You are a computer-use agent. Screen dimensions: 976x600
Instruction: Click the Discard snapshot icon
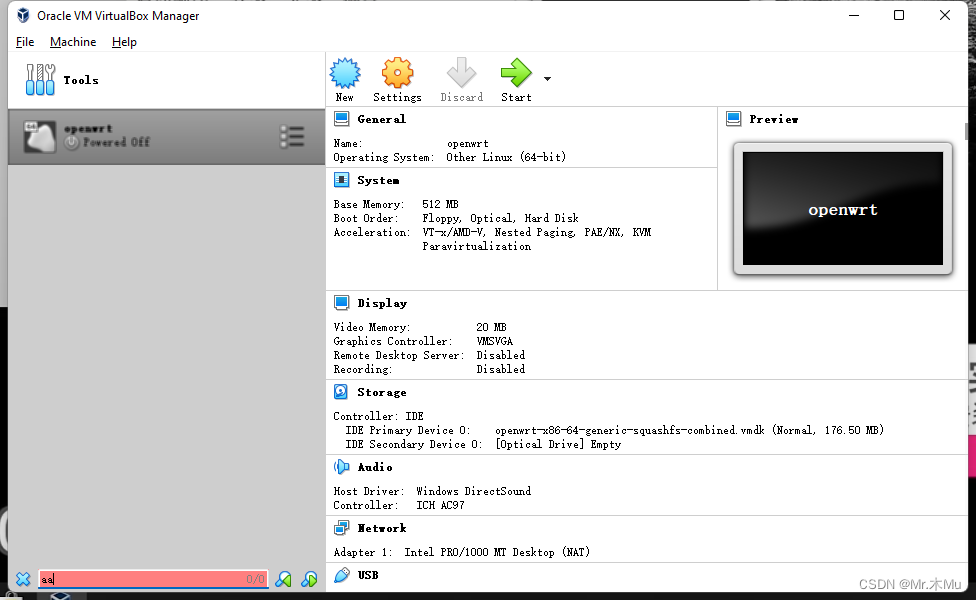461,74
